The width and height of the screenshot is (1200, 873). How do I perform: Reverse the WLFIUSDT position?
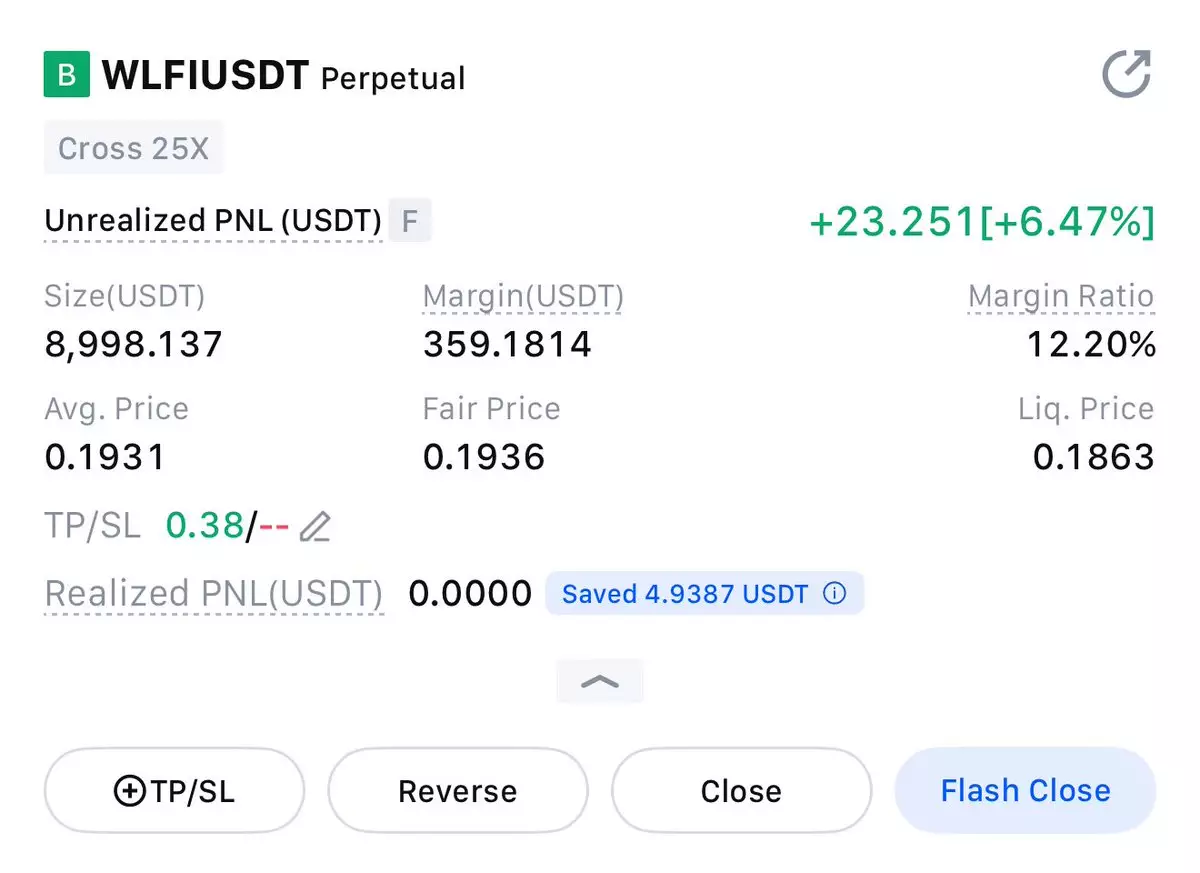pyautogui.click(x=458, y=791)
